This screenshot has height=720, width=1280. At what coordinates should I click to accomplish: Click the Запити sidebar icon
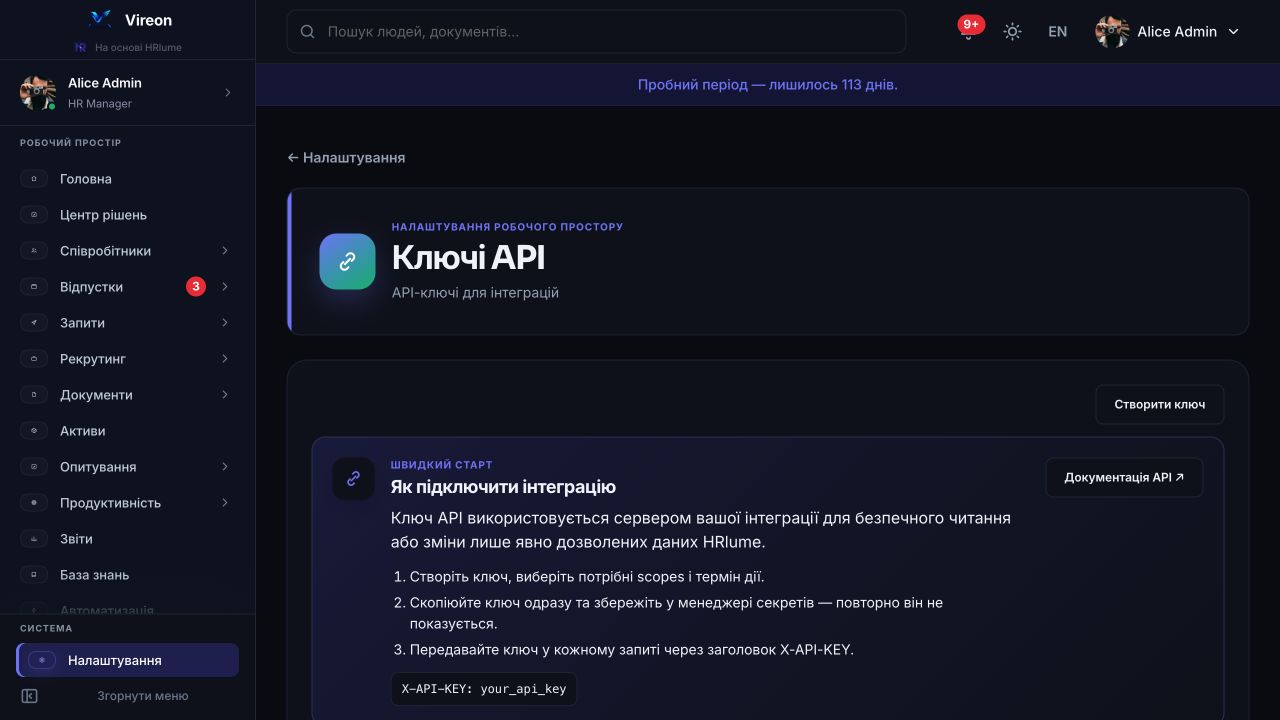pos(34,323)
